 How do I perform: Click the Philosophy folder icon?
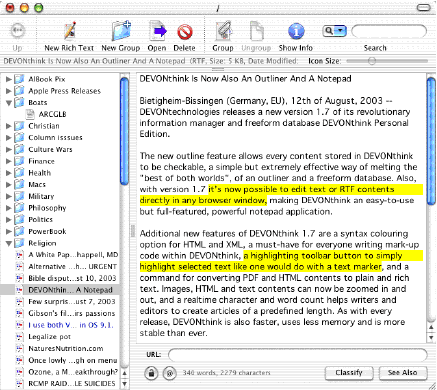(19, 208)
